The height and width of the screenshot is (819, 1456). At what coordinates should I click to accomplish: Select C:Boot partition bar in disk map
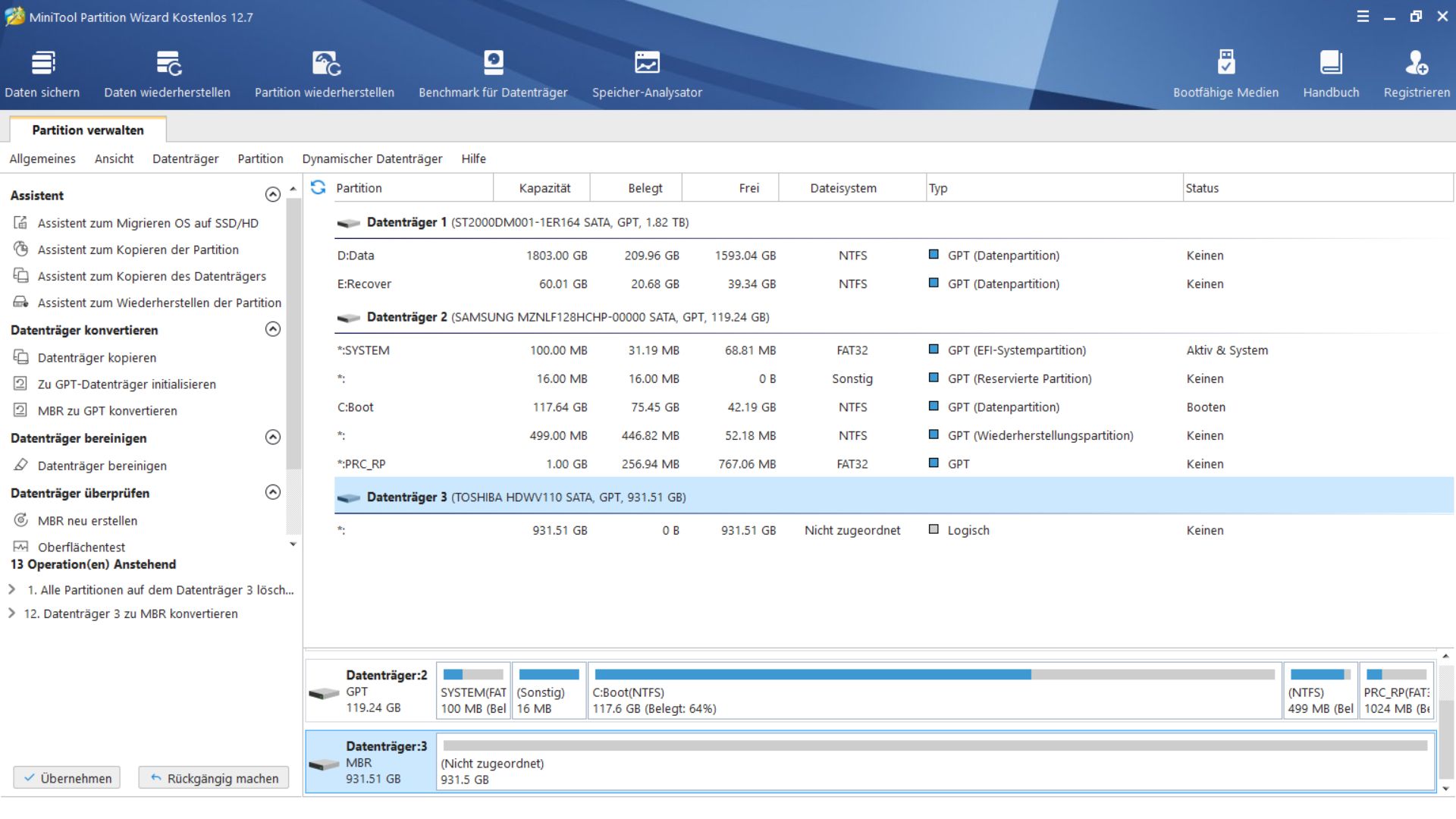(934, 691)
